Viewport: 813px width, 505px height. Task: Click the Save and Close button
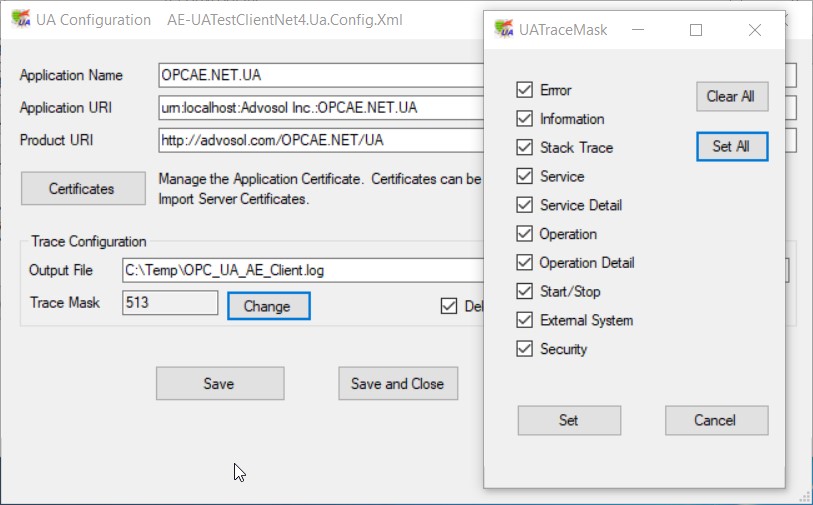[397, 384]
